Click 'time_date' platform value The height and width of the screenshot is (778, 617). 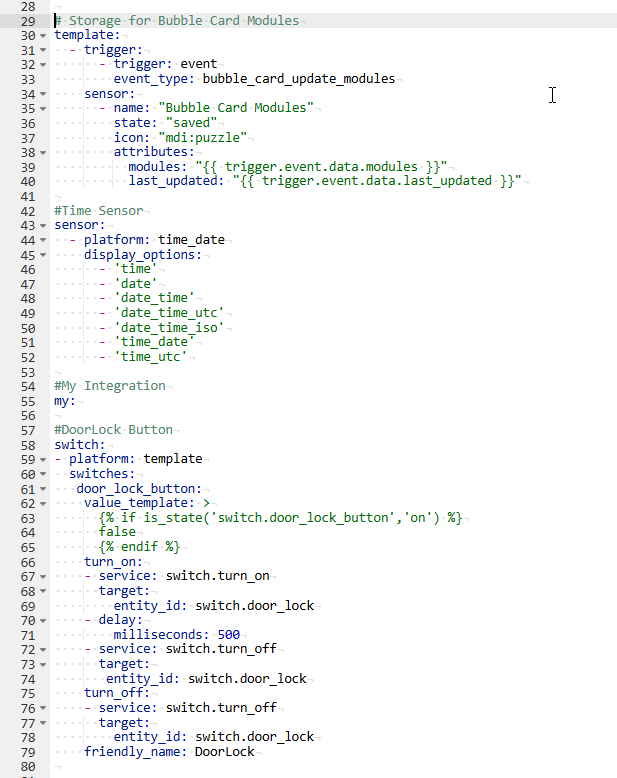tap(191, 240)
